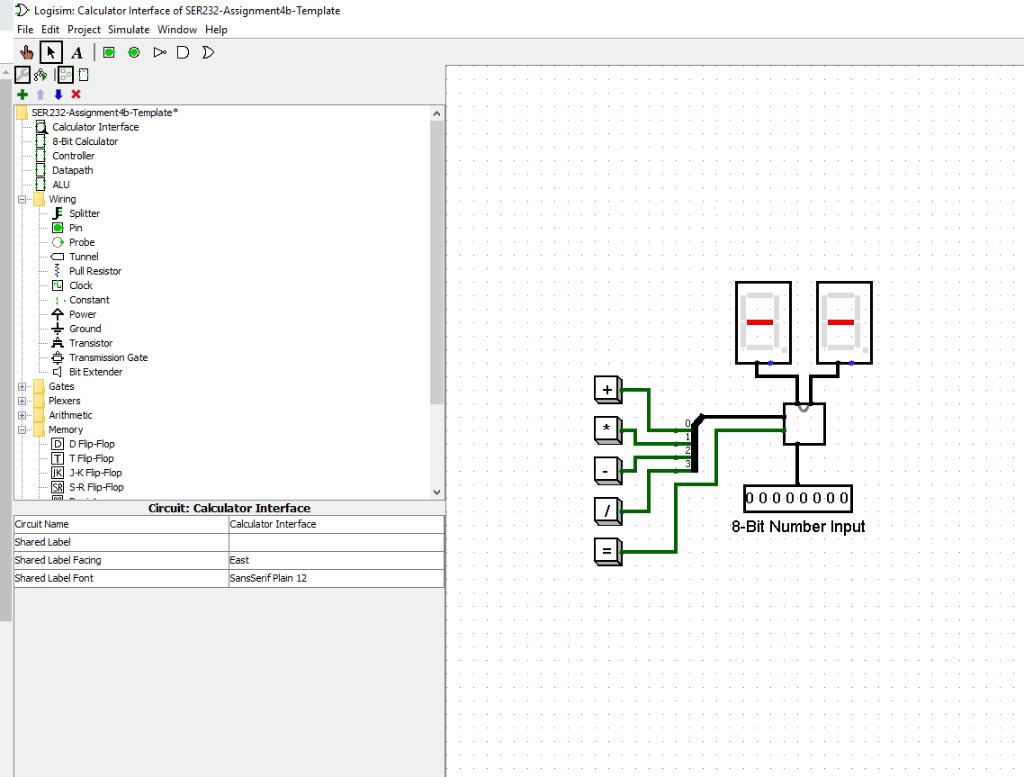This screenshot has height=777, width=1024.
Task: Select the Bit Extender component
Action: [95, 372]
